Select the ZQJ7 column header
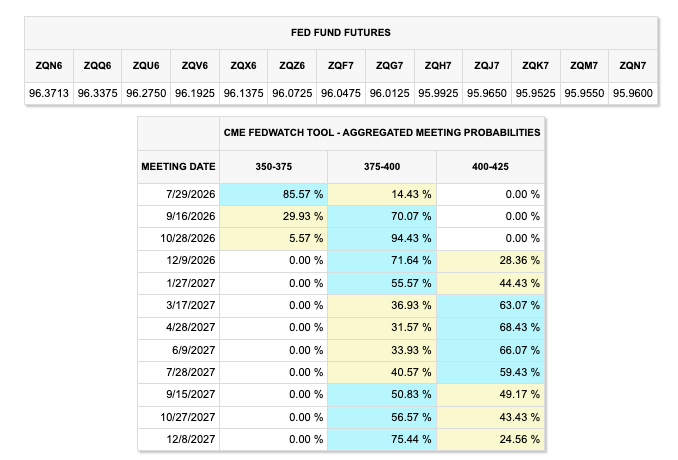 pyautogui.click(x=487, y=66)
